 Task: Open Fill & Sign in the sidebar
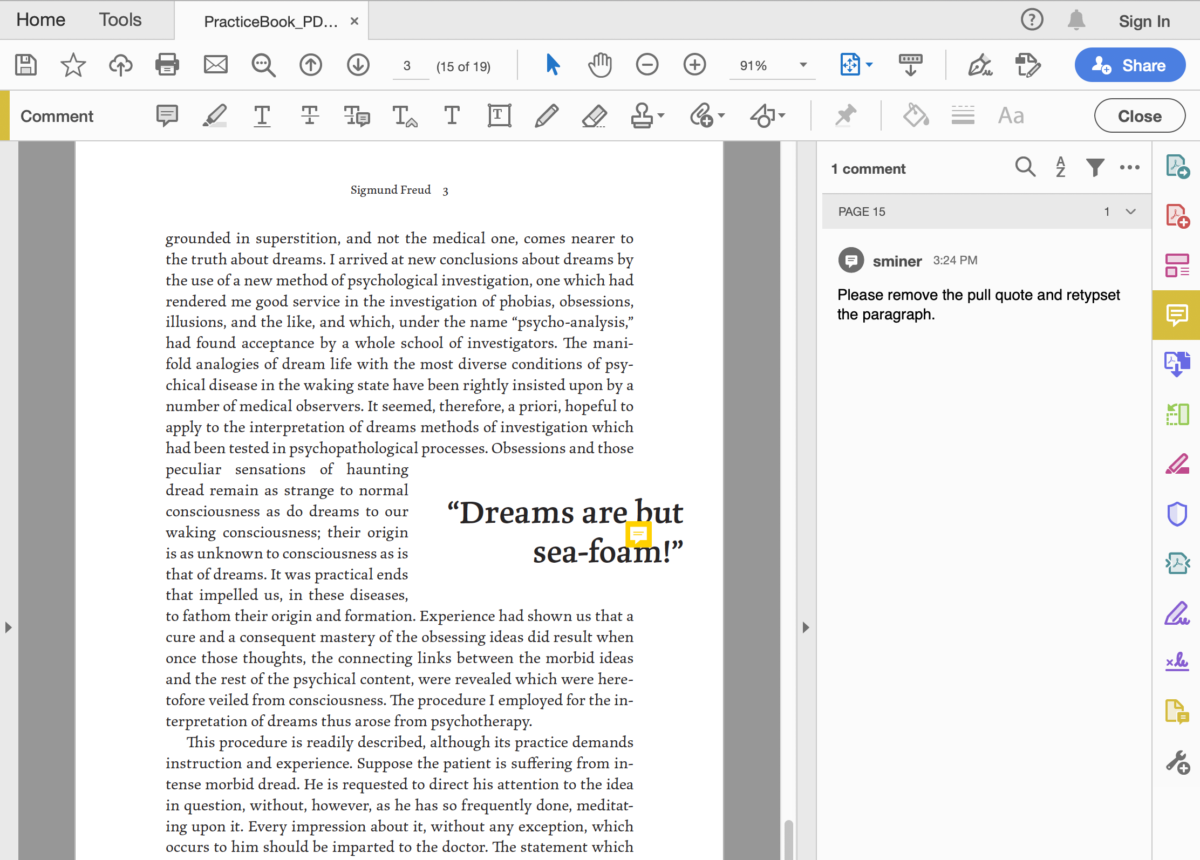(x=1176, y=612)
